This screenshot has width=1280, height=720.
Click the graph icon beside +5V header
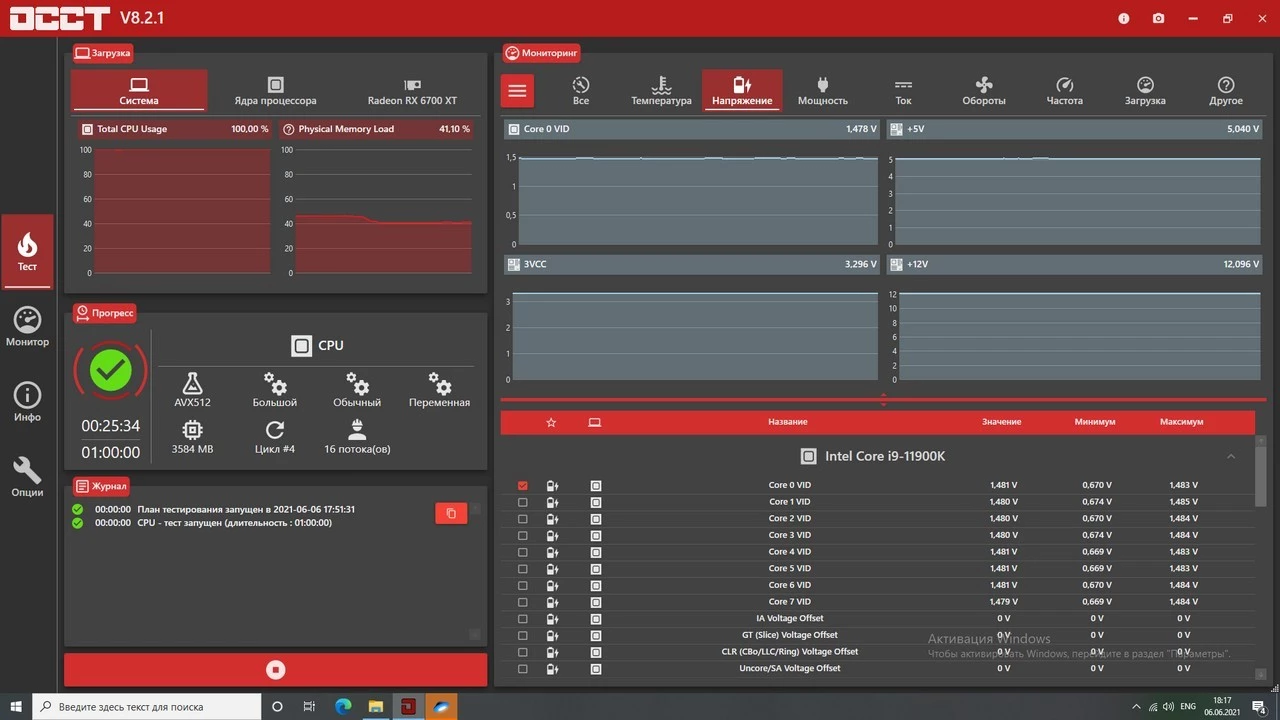(896, 129)
